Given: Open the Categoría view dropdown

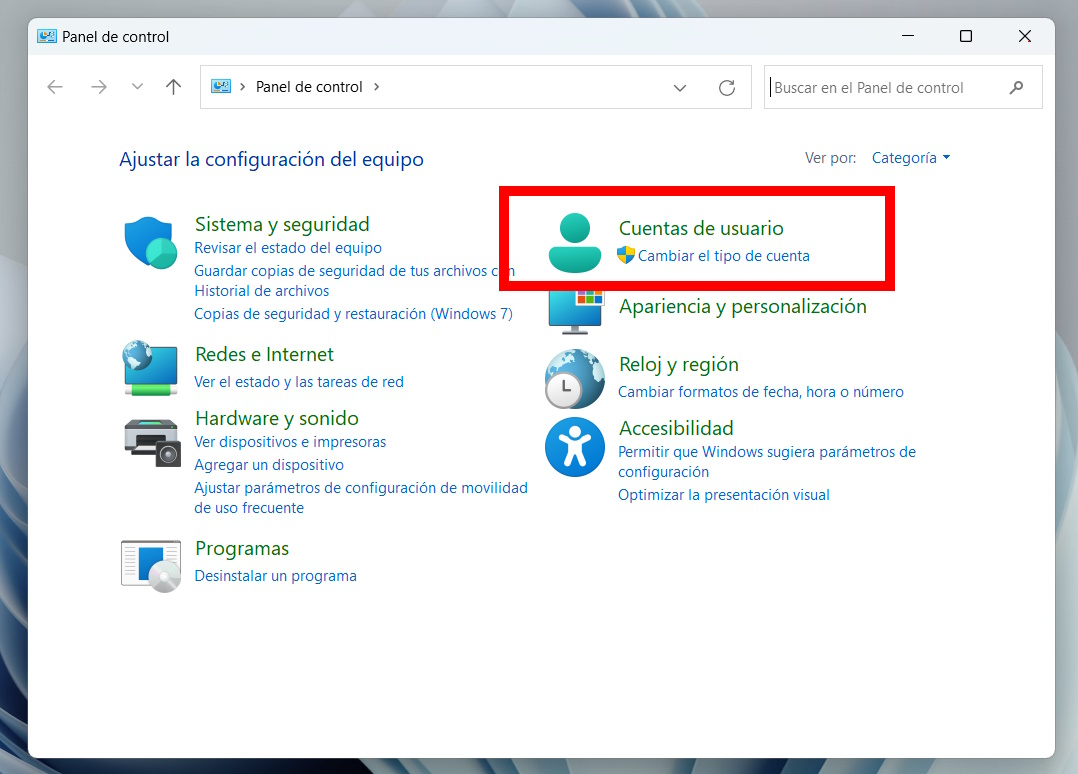Looking at the screenshot, I should (x=911, y=157).
